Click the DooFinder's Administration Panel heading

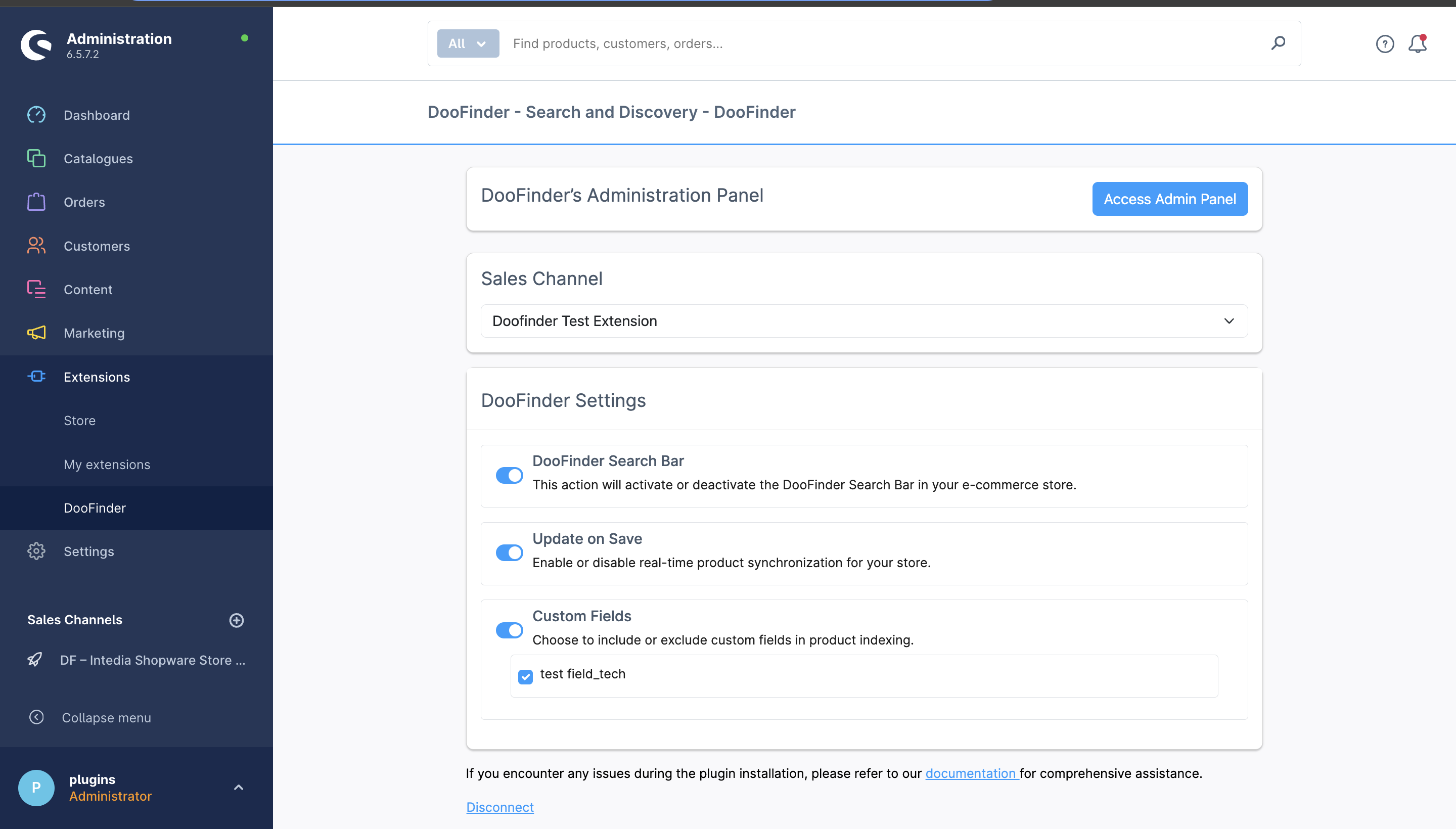(622, 195)
